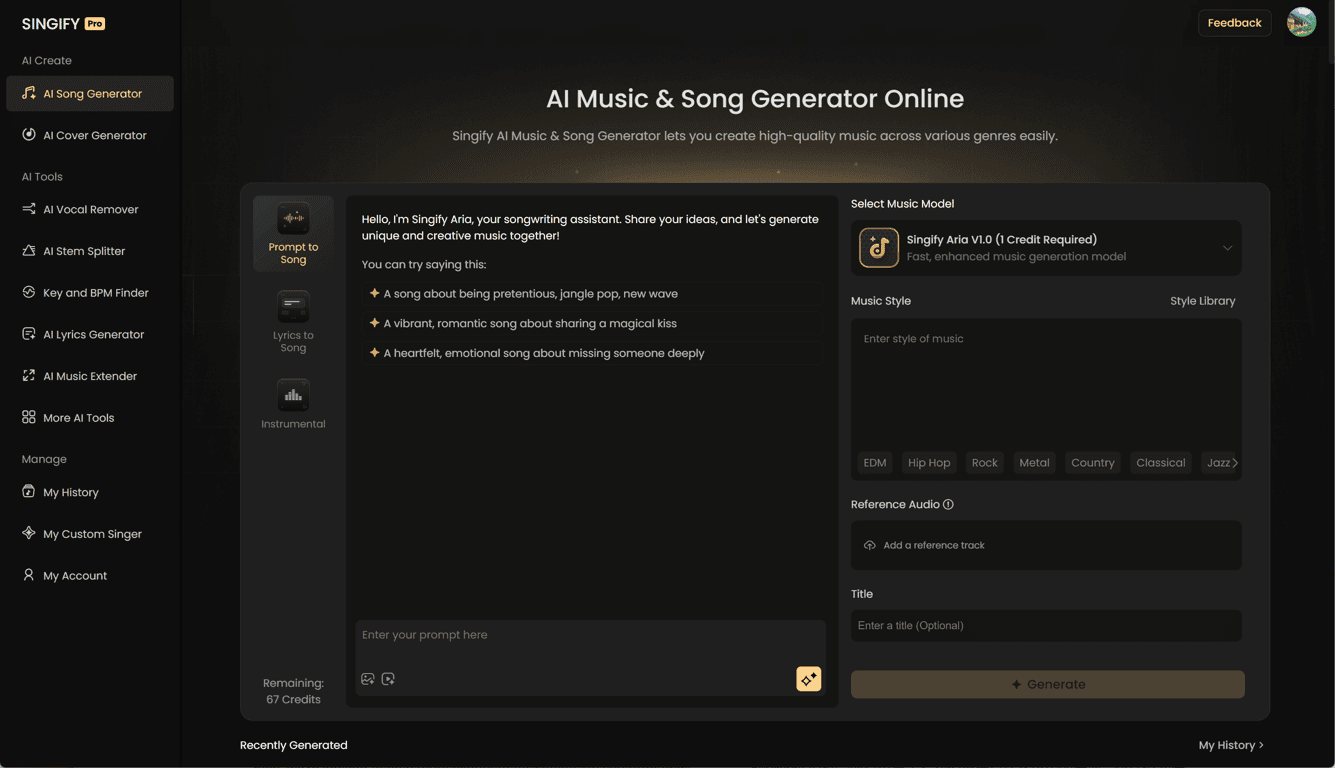The height and width of the screenshot is (768, 1335).
Task: Open My Custom Singer from the sidebar
Action: [x=90, y=533]
